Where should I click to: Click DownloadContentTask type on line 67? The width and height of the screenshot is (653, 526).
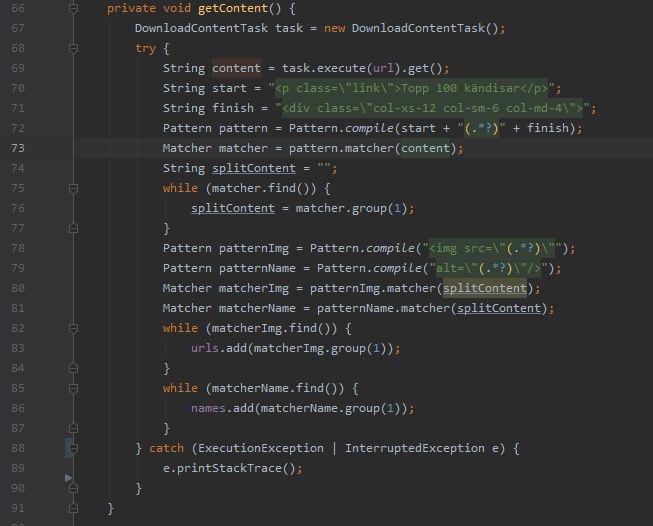click(x=201, y=28)
